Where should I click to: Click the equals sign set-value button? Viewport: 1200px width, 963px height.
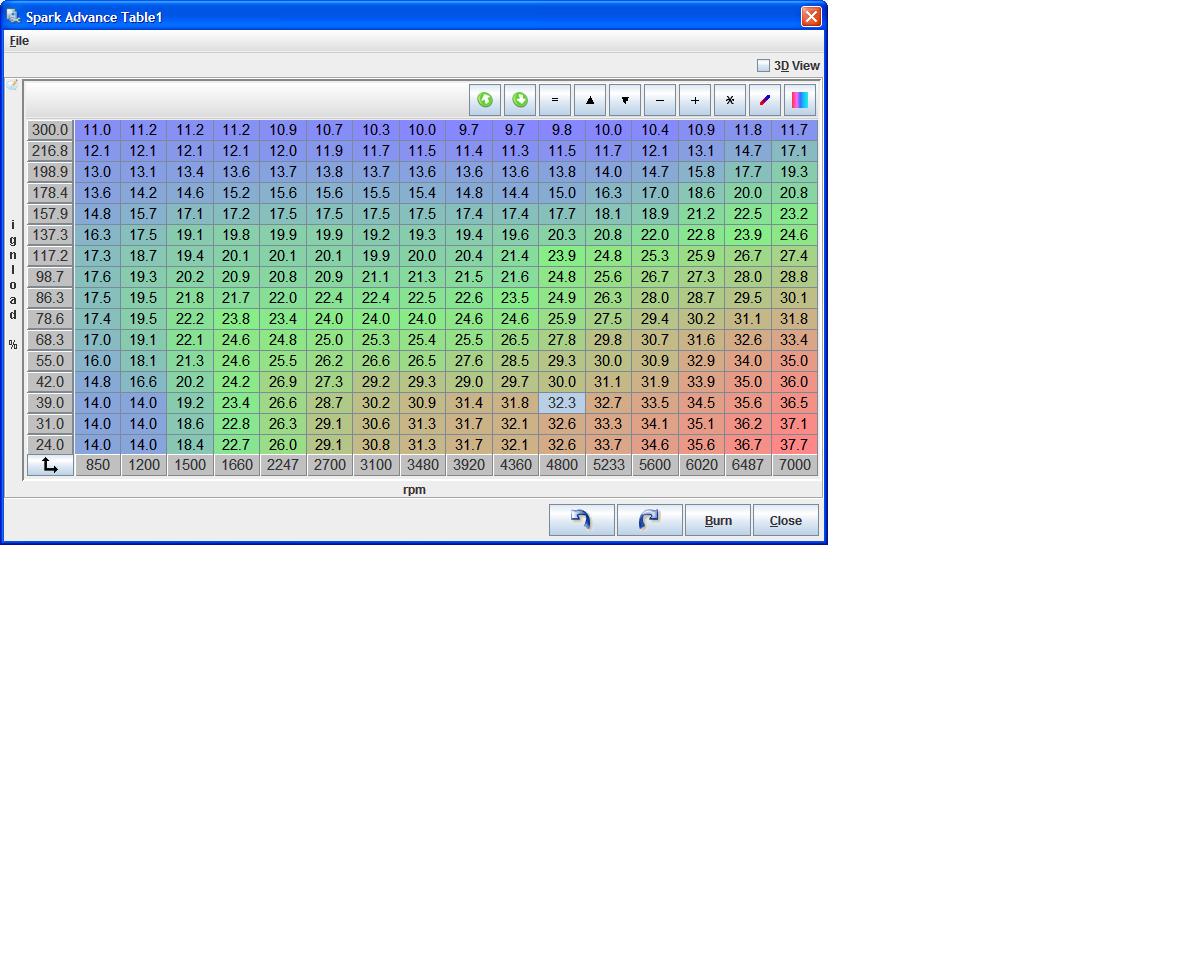click(x=555, y=100)
